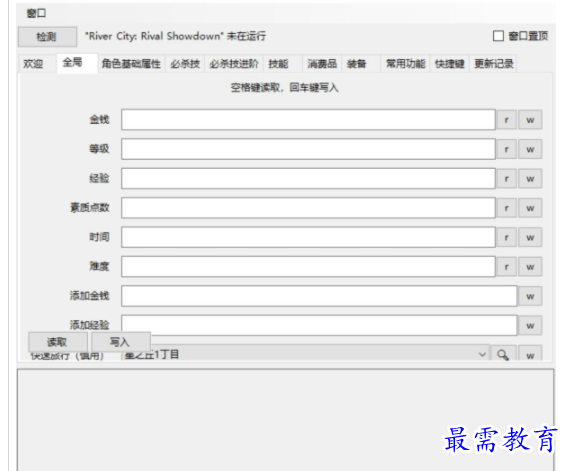Viewport: 566px width, 471px height.
Task: Click w button for 添加金钱
Action: click(x=530, y=296)
